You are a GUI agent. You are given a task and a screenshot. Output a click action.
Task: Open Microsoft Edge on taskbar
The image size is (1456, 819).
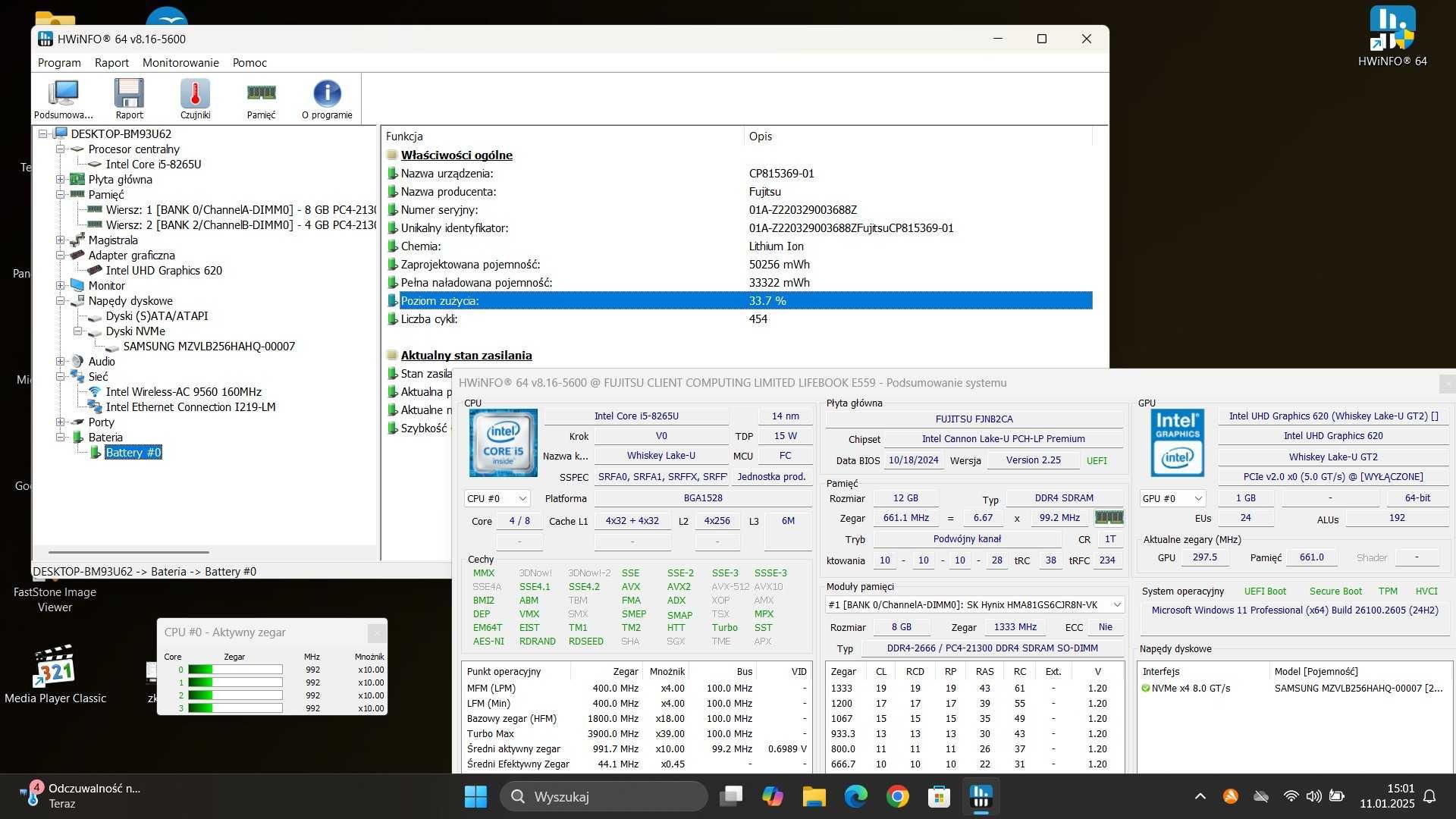pos(856,797)
